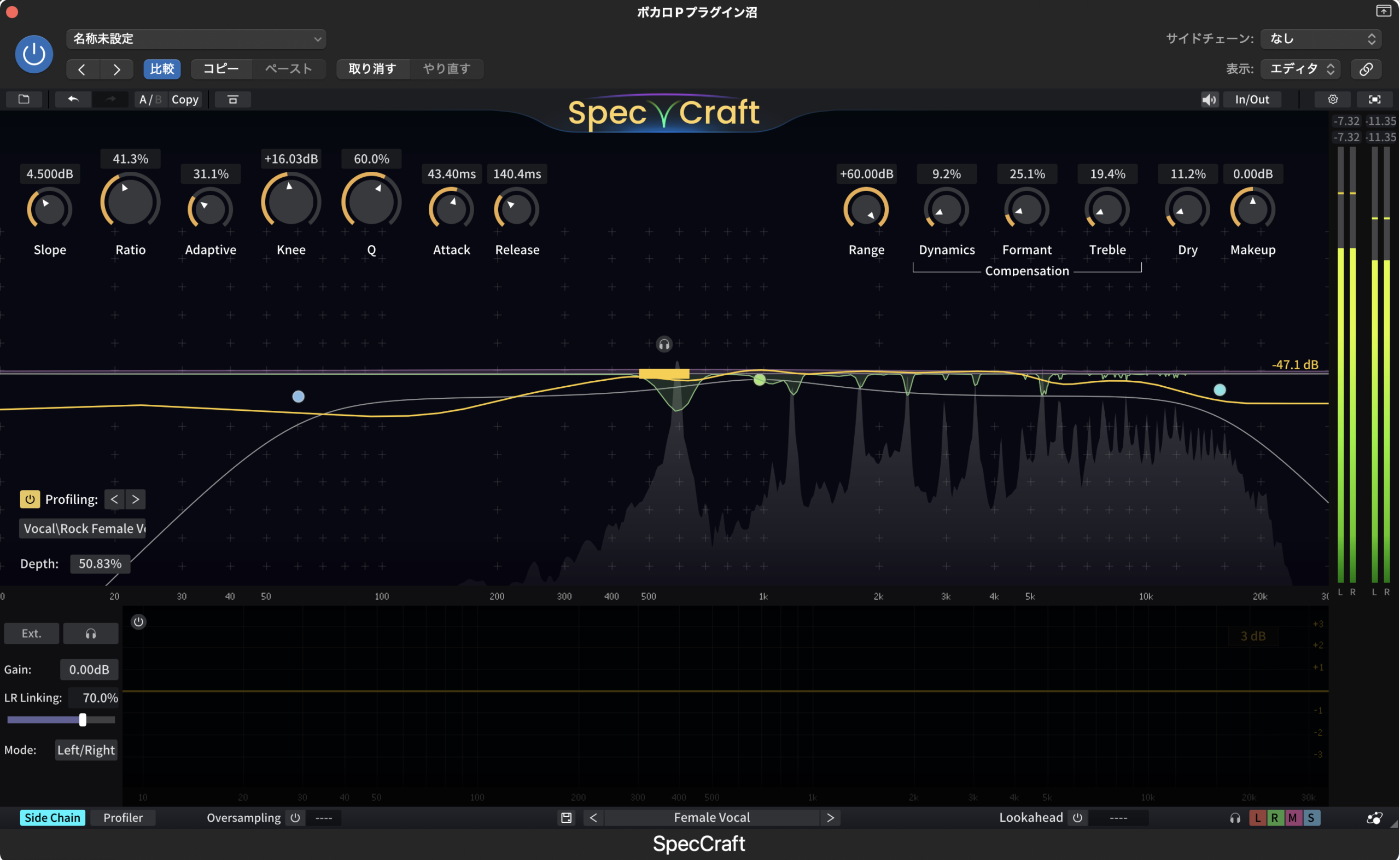Click the Depth value 50.83% field
Image resolution: width=1400 pixels, height=860 pixels.
100,563
